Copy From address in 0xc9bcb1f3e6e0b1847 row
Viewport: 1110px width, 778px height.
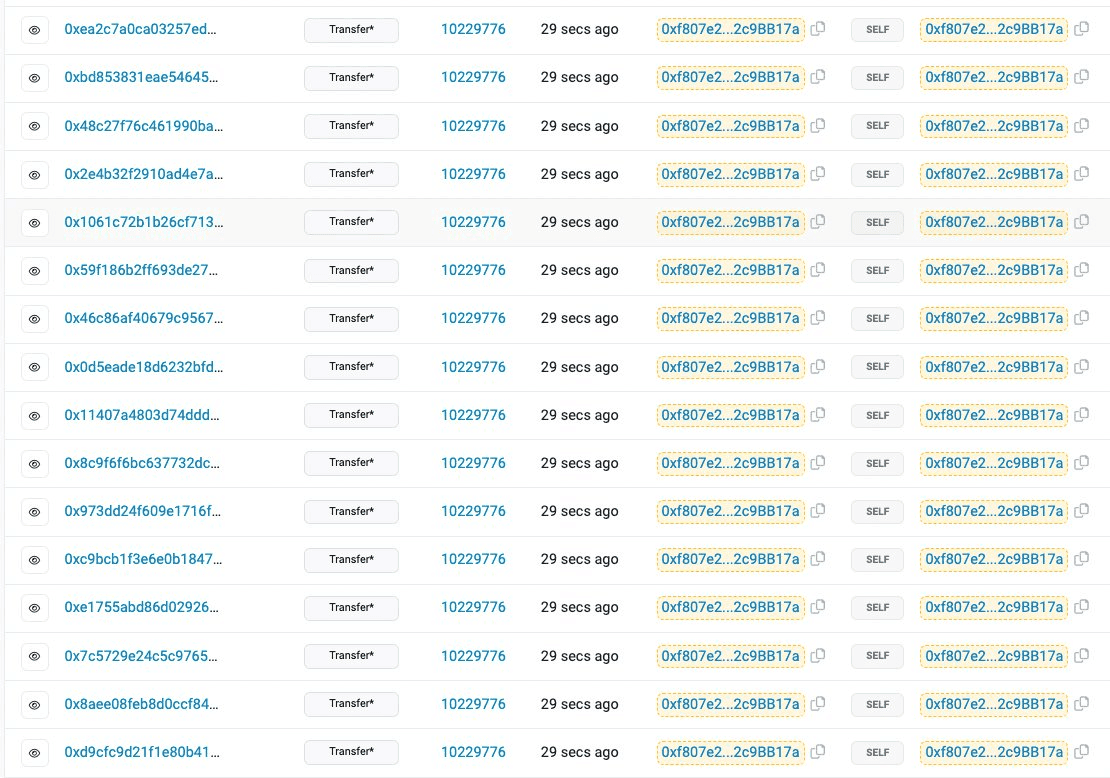tap(818, 559)
